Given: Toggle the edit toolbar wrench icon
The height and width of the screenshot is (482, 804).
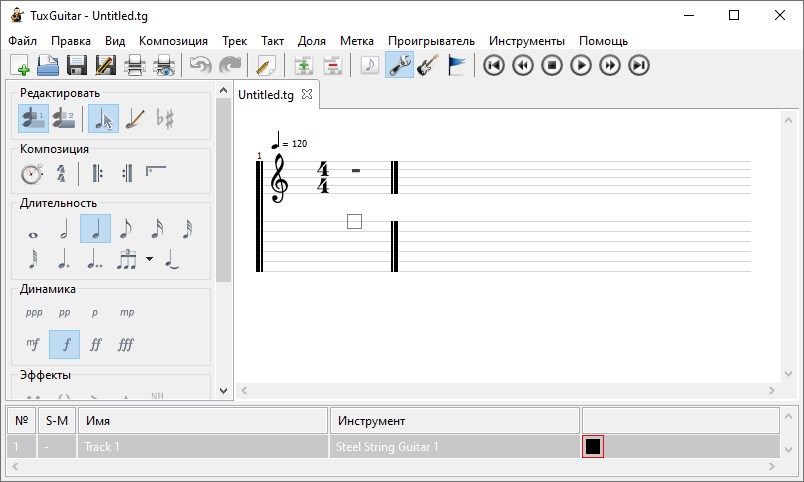Looking at the screenshot, I should point(399,66).
